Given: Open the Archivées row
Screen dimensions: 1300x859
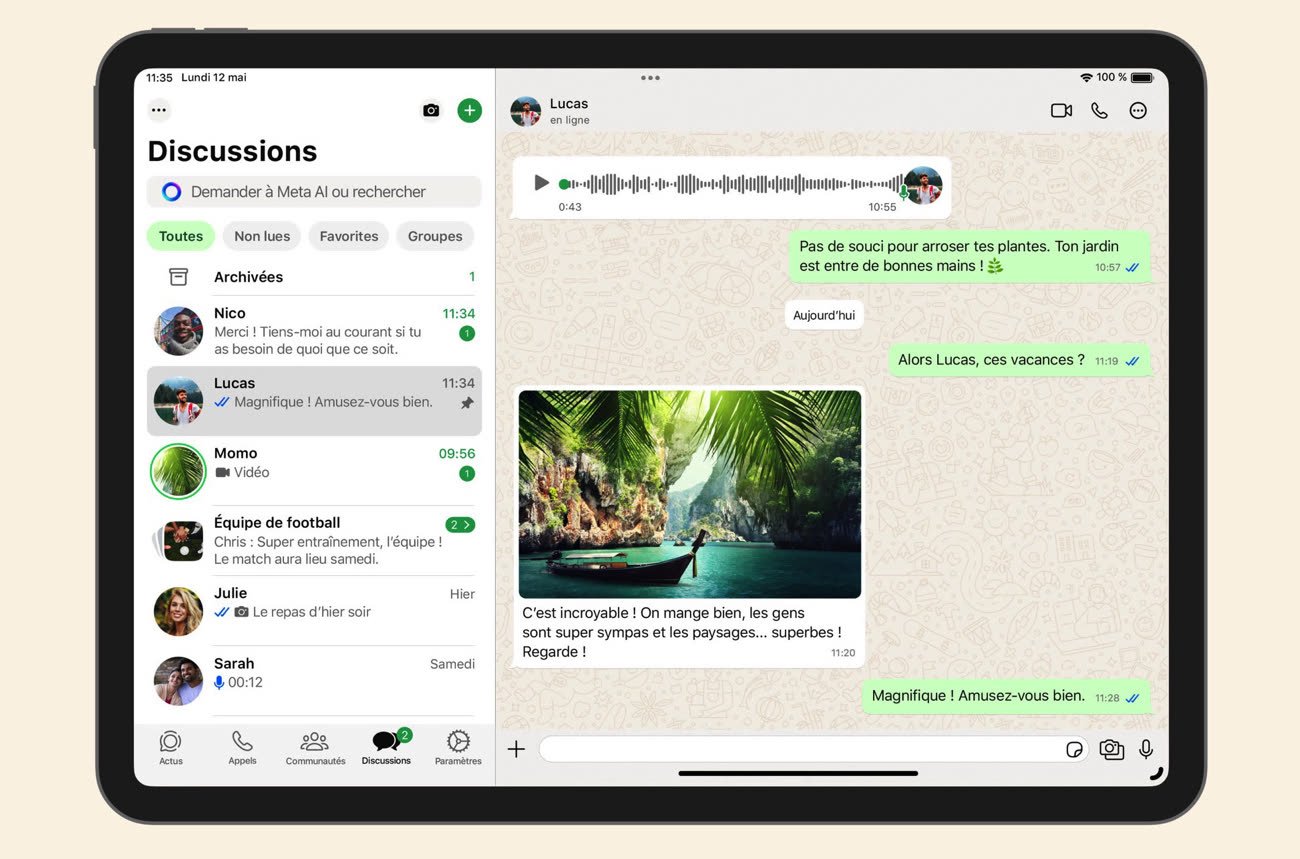Looking at the screenshot, I should pos(314,277).
